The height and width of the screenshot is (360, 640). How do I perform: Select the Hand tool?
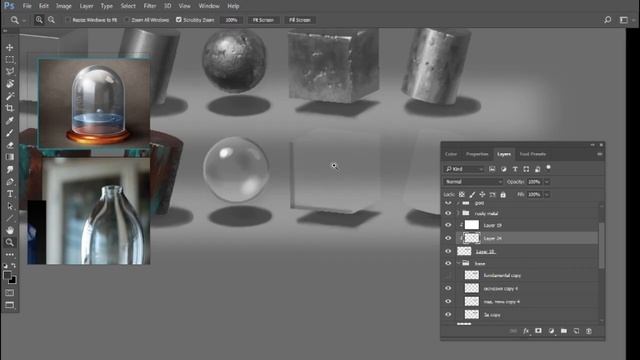pos(10,230)
